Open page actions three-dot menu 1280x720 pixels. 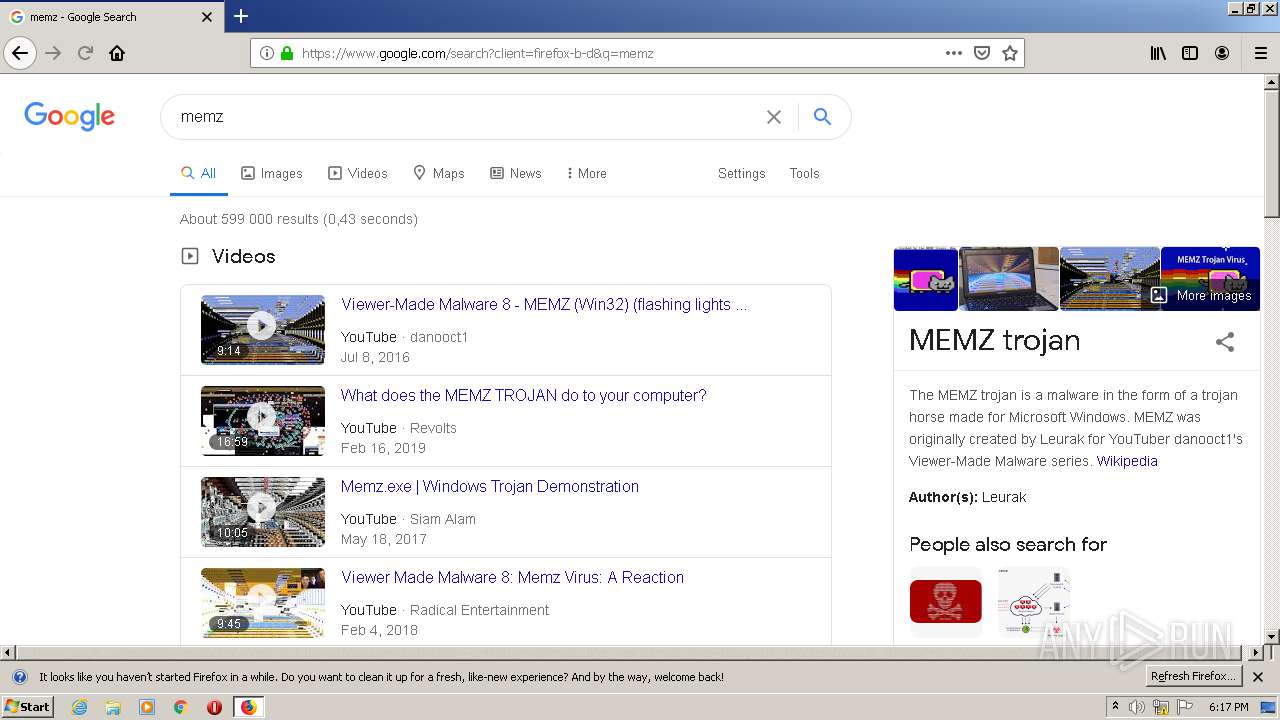coord(954,53)
